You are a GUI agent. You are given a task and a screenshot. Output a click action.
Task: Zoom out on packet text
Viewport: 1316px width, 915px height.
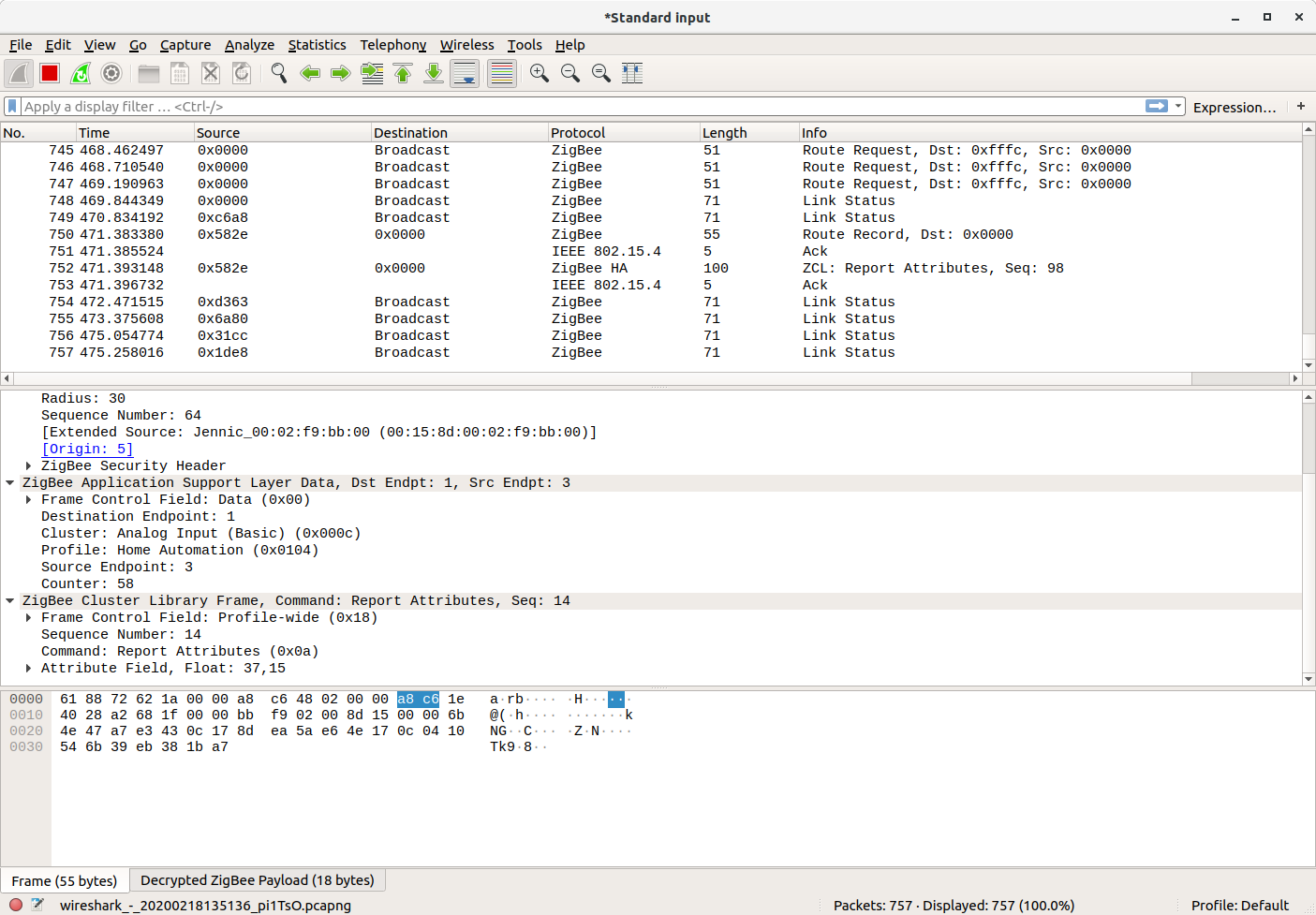(x=570, y=73)
